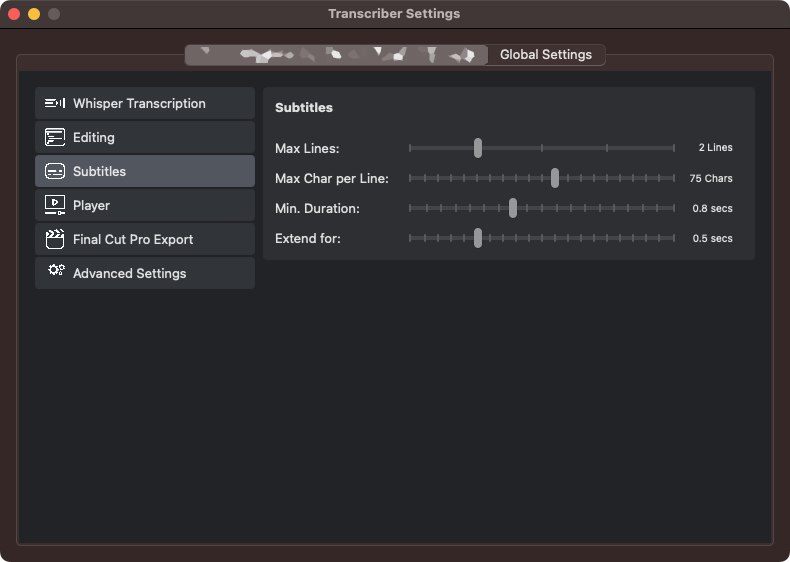
Task: Click the 'Max Lines:' label
Action: 307,148
